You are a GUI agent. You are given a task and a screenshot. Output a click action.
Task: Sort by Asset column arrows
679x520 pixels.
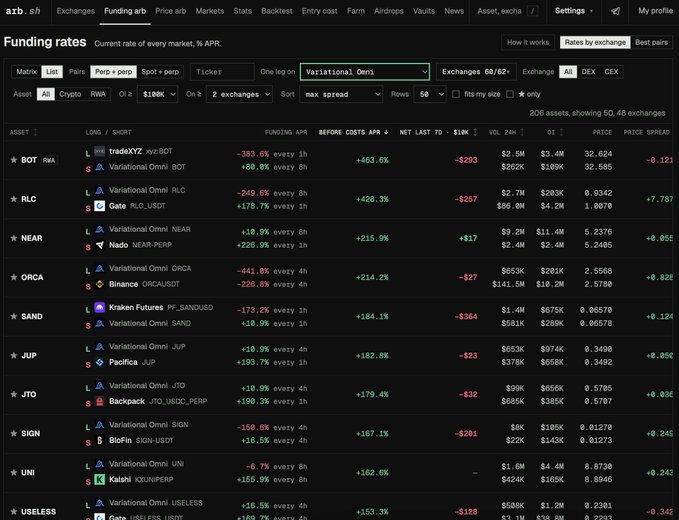(x=36, y=132)
